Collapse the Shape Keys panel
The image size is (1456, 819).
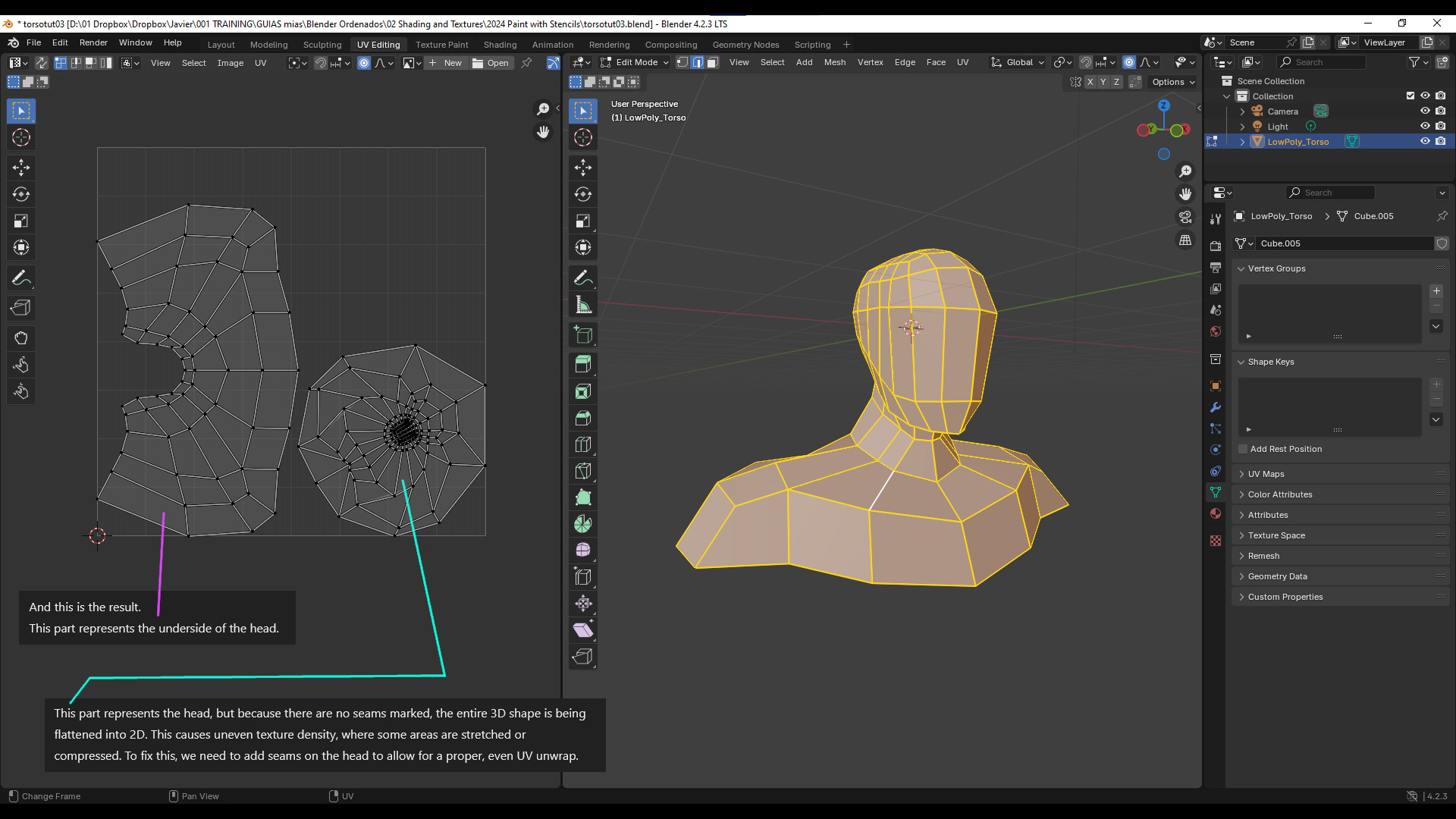(x=1340, y=362)
